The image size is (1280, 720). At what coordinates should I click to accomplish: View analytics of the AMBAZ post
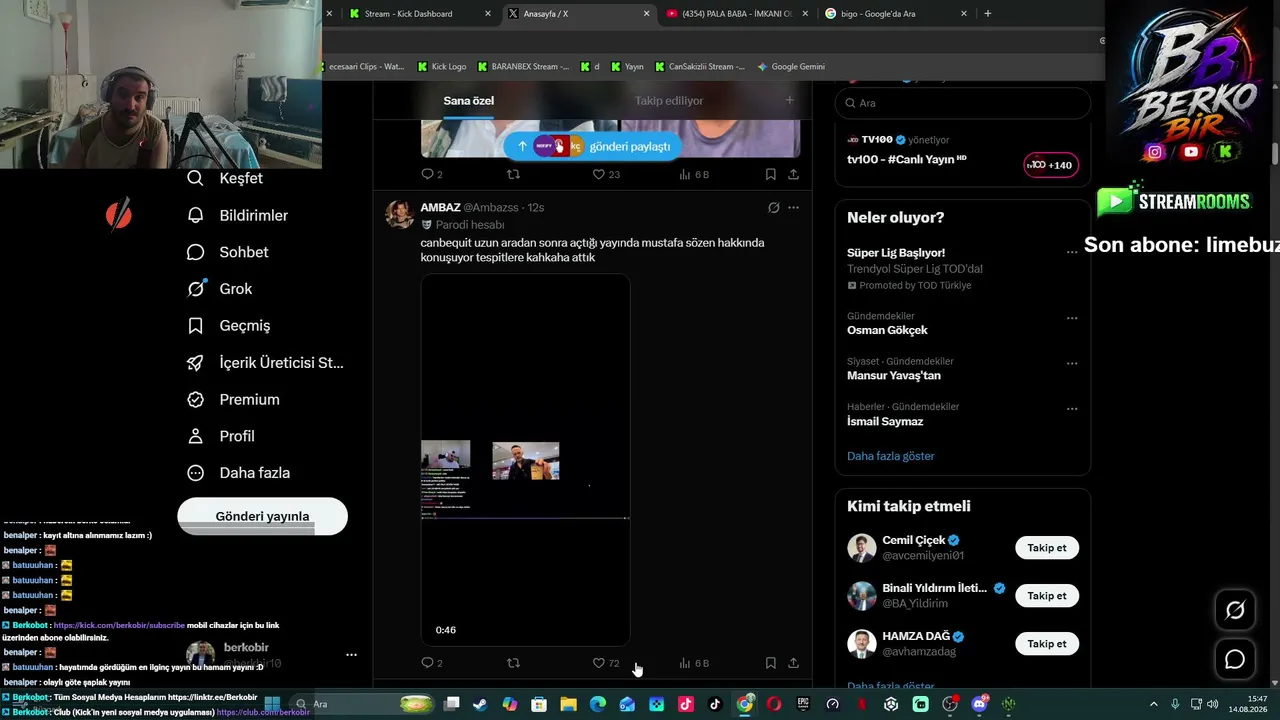[694, 663]
